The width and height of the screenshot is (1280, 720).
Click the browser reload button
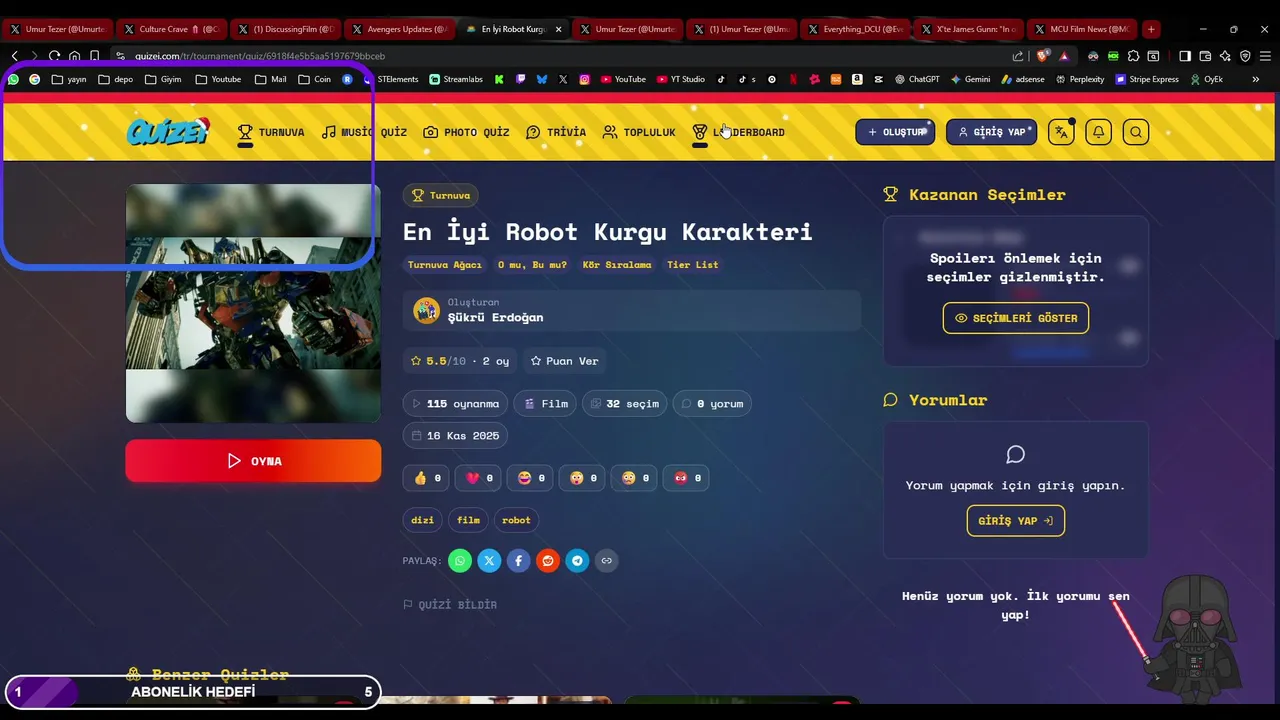click(x=54, y=56)
